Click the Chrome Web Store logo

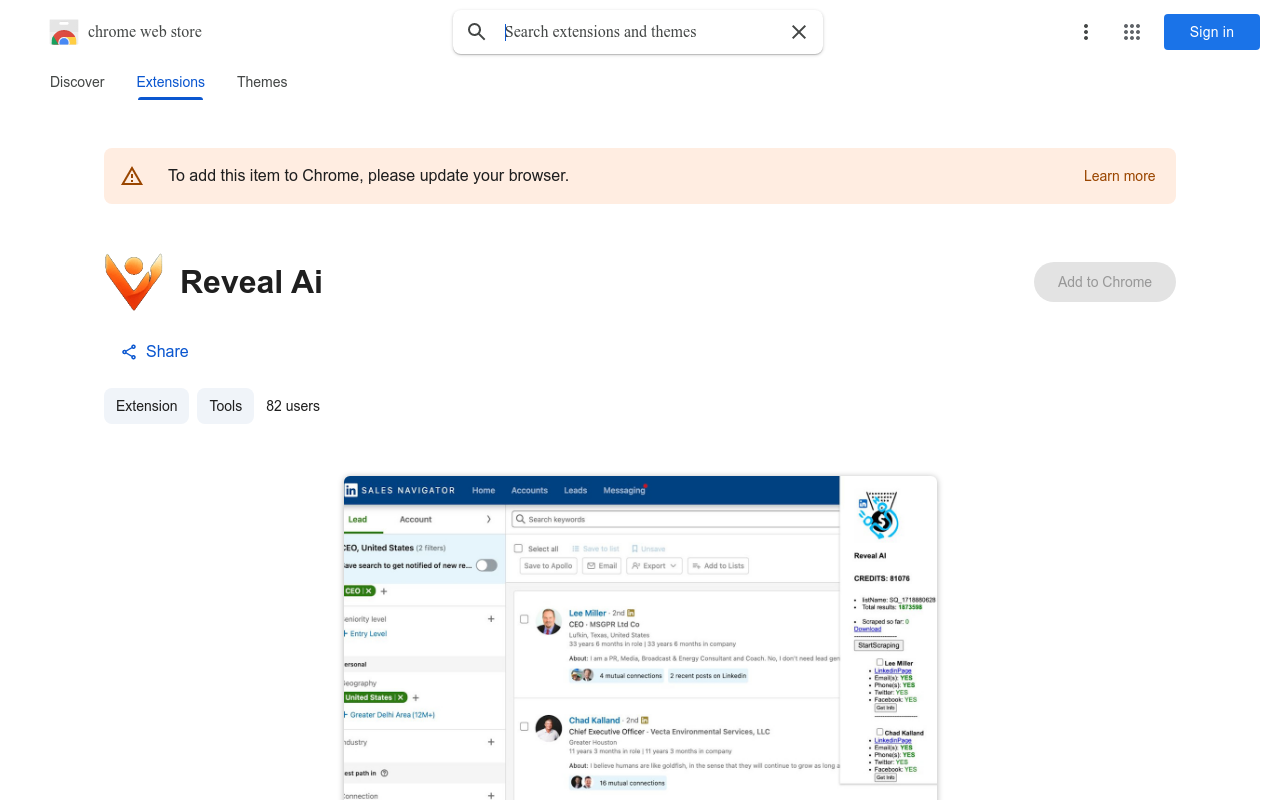(x=64, y=32)
